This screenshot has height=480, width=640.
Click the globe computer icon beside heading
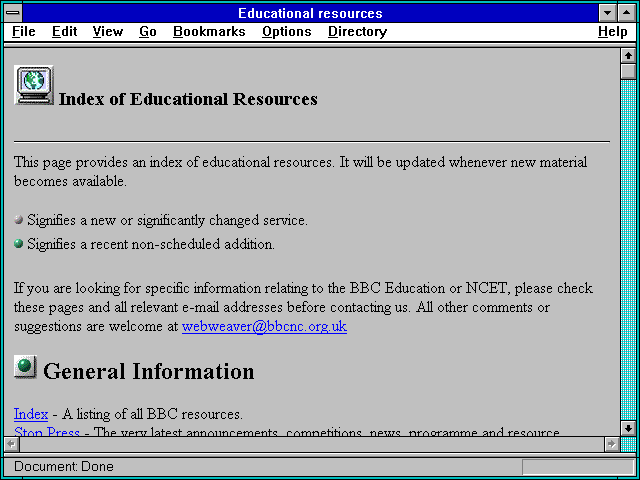(34, 85)
